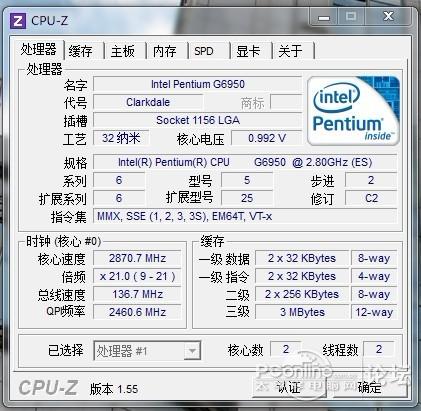Select the 处理器 tab
This screenshot has height=411, width=421.
38,50
